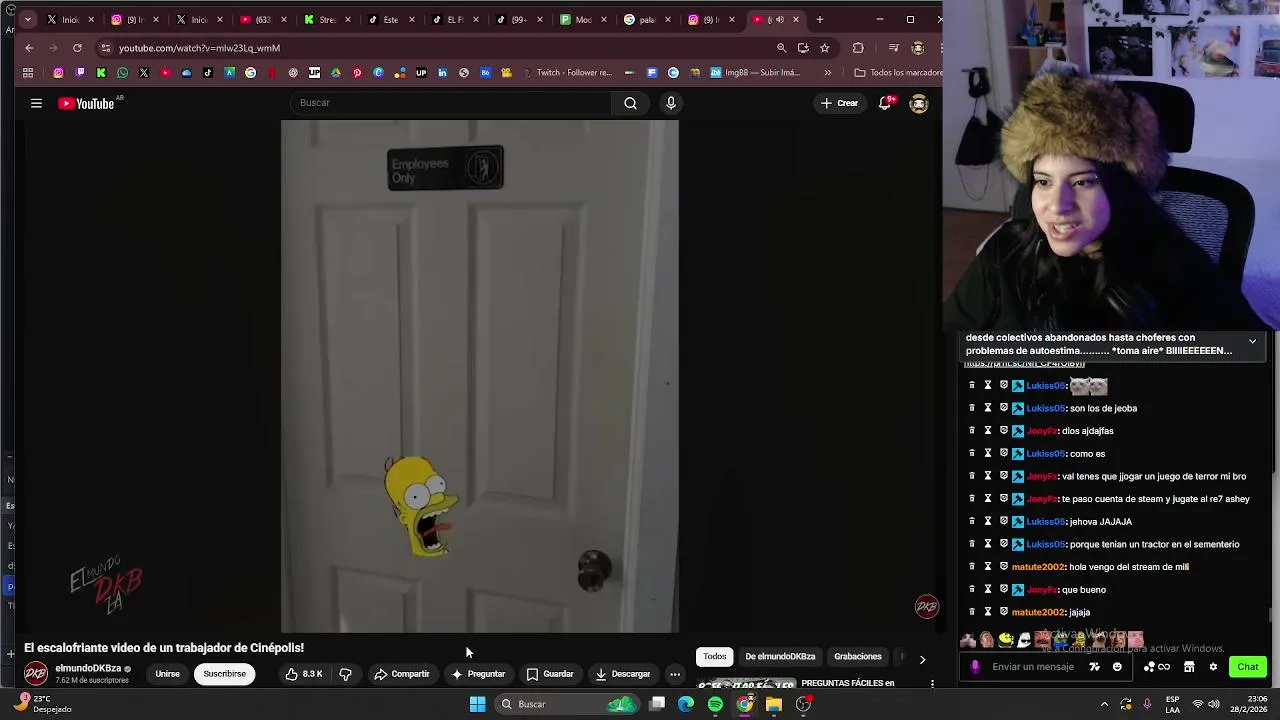This screenshot has width=1280, height=720.
Task: Open Todos los marcadores bookmarks folder
Action: tap(897, 73)
